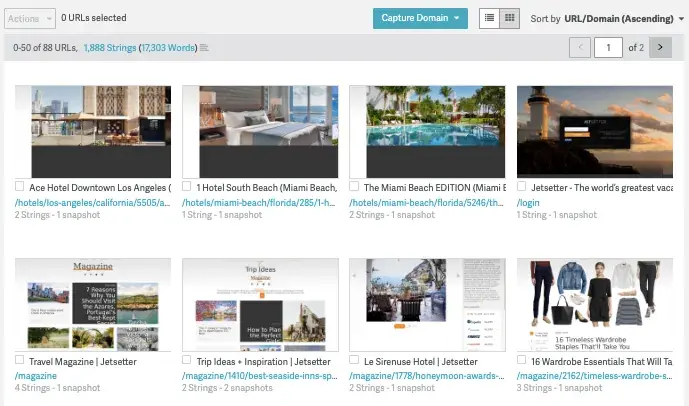
Task: Switch to list view icon
Action: [x=489, y=18]
